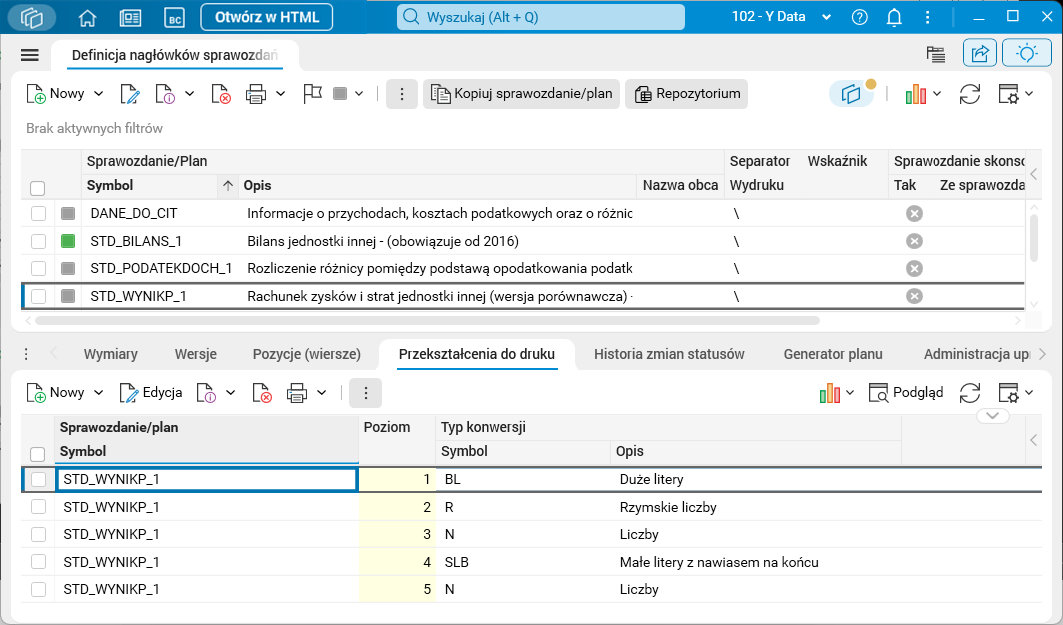
Task: Click Kopiuj sprawozdanie/plan button
Action: coord(521,94)
